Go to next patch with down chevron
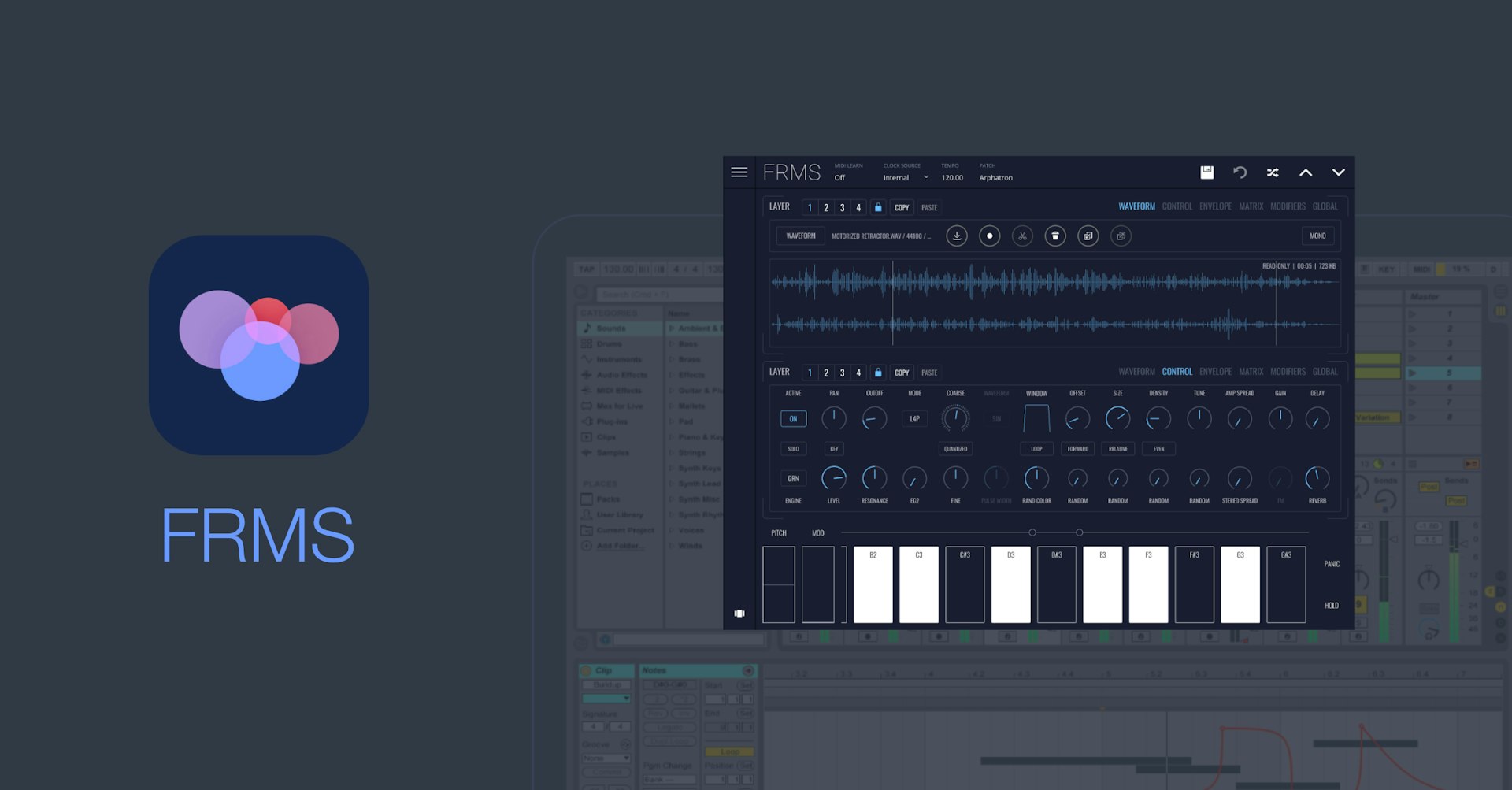Screen dimensions: 1512x790 [1338, 172]
